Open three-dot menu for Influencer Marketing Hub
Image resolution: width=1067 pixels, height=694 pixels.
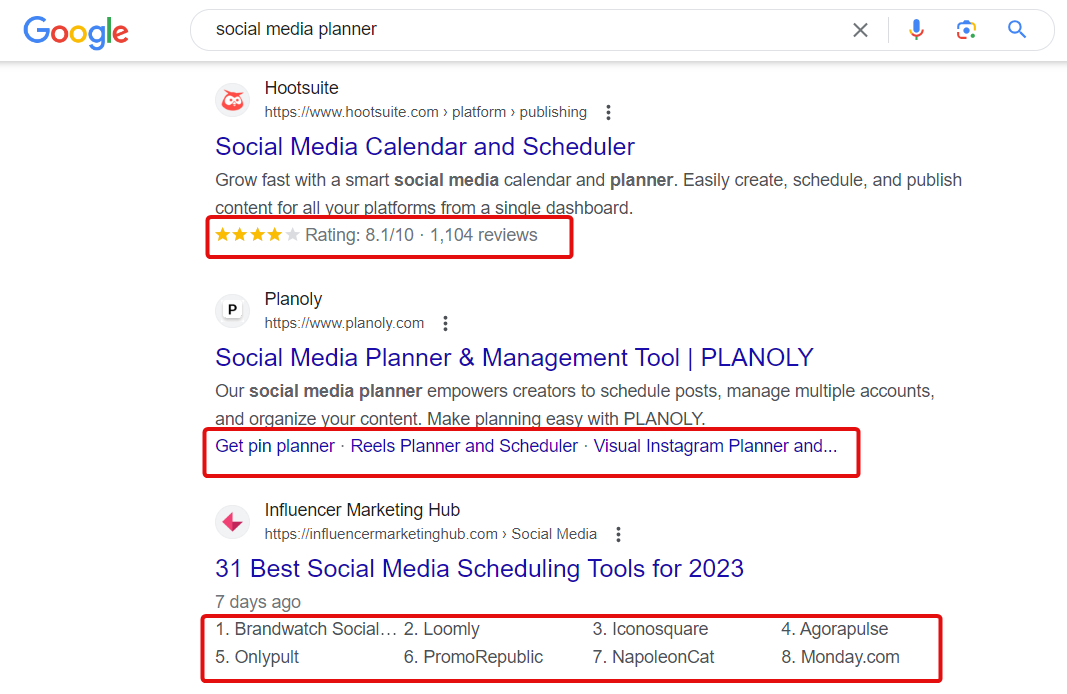618,534
